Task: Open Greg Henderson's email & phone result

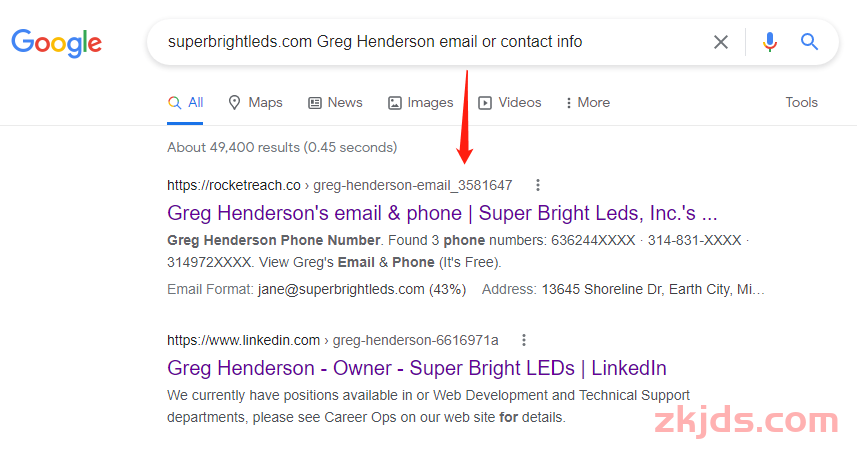Action: [442, 213]
